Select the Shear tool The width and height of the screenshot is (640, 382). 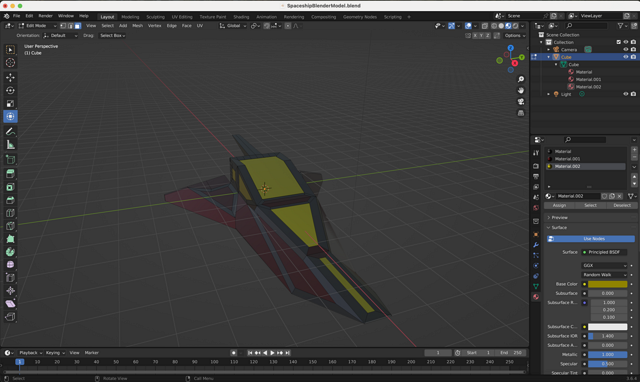[x=10, y=304]
